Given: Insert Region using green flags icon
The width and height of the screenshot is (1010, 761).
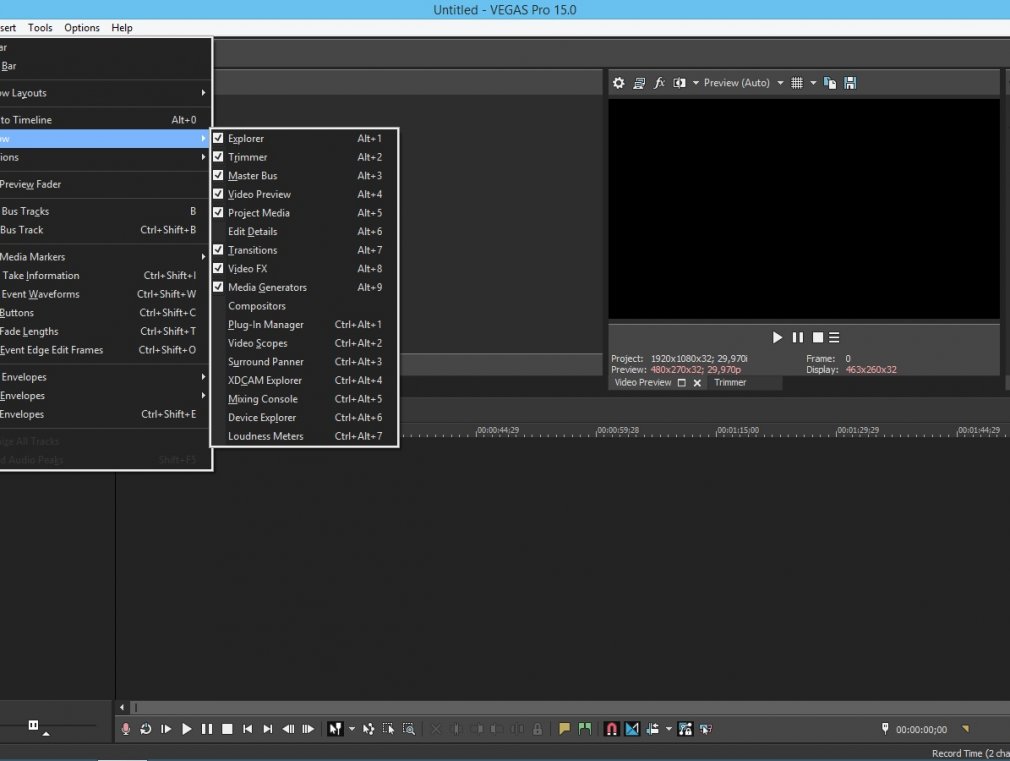Looking at the screenshot, I should click(x=584, y=729).
